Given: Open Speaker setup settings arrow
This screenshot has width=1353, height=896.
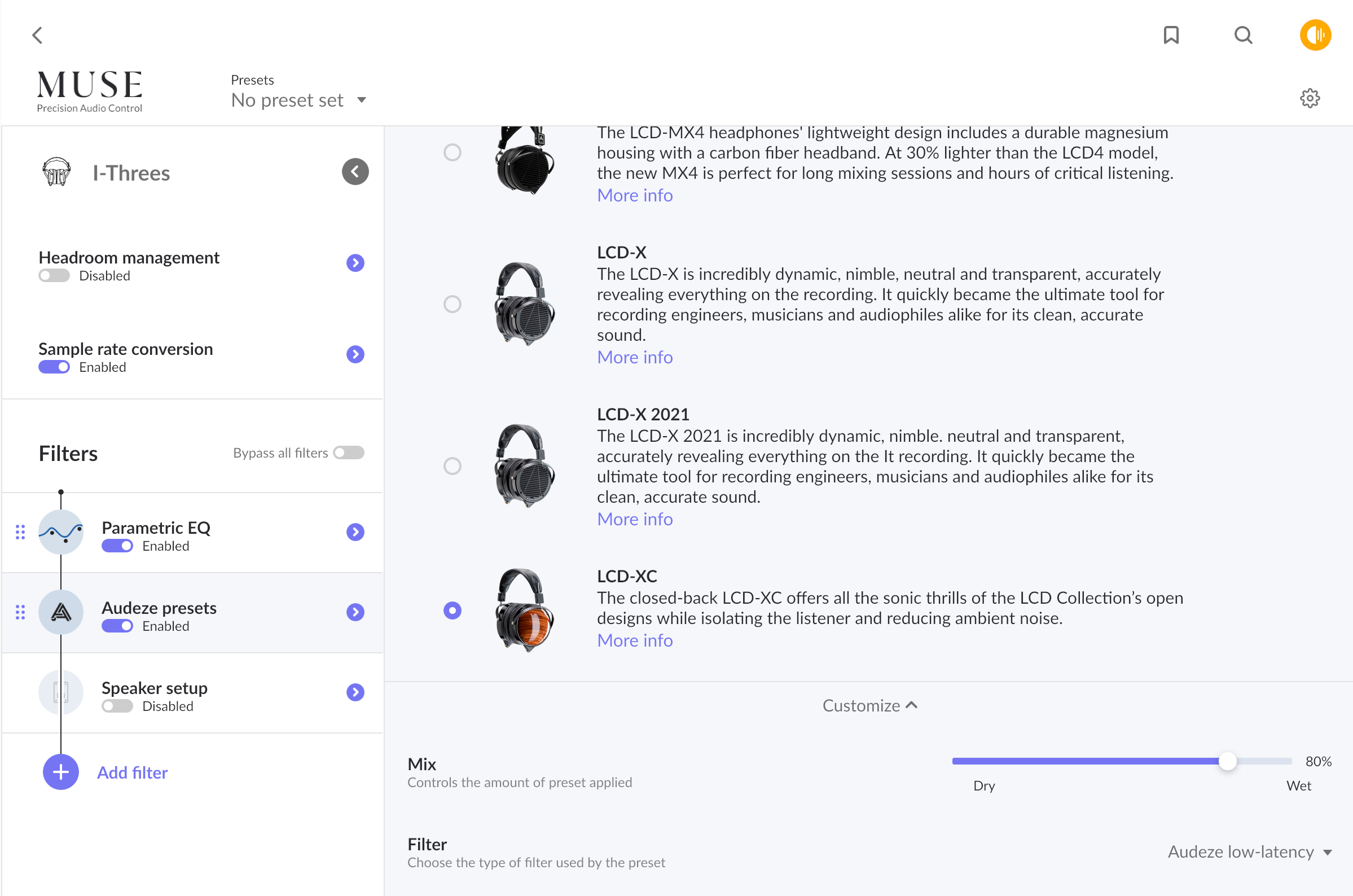Looking at the screenshot, I should coord(355,692).
